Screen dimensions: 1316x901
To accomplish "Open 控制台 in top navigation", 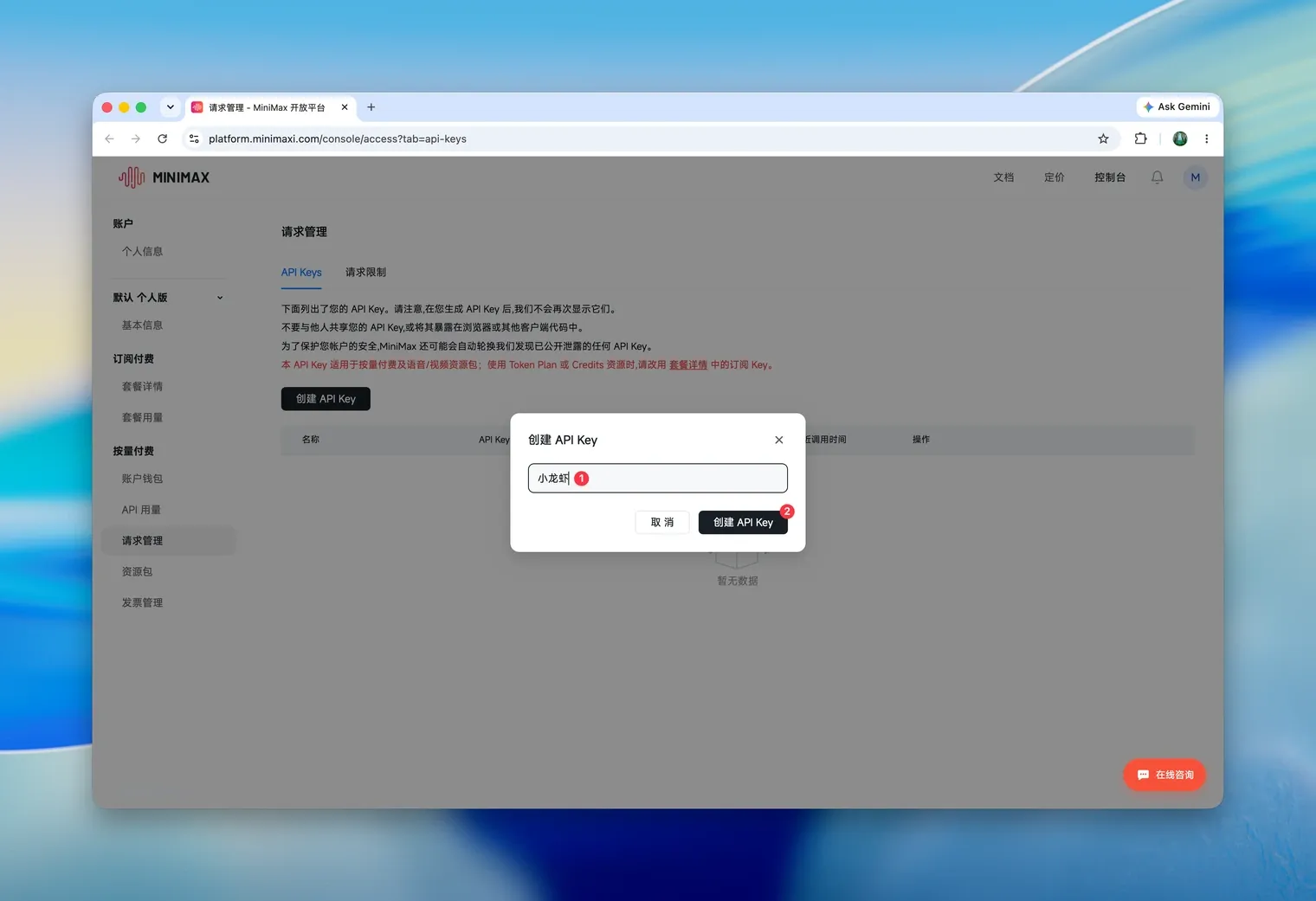I will (1110, 177).
